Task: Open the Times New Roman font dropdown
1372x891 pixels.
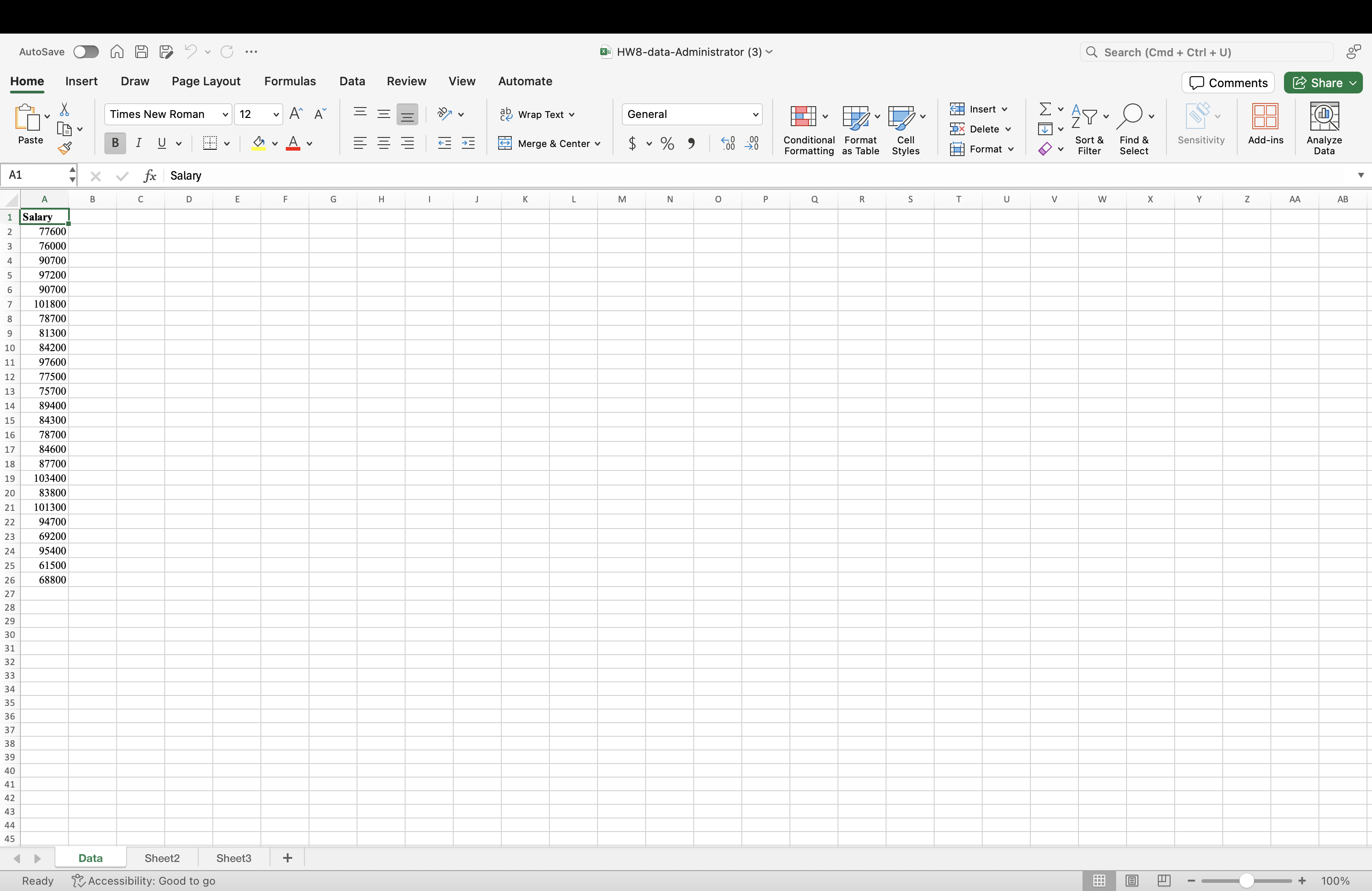Action: tap(225, 115)
